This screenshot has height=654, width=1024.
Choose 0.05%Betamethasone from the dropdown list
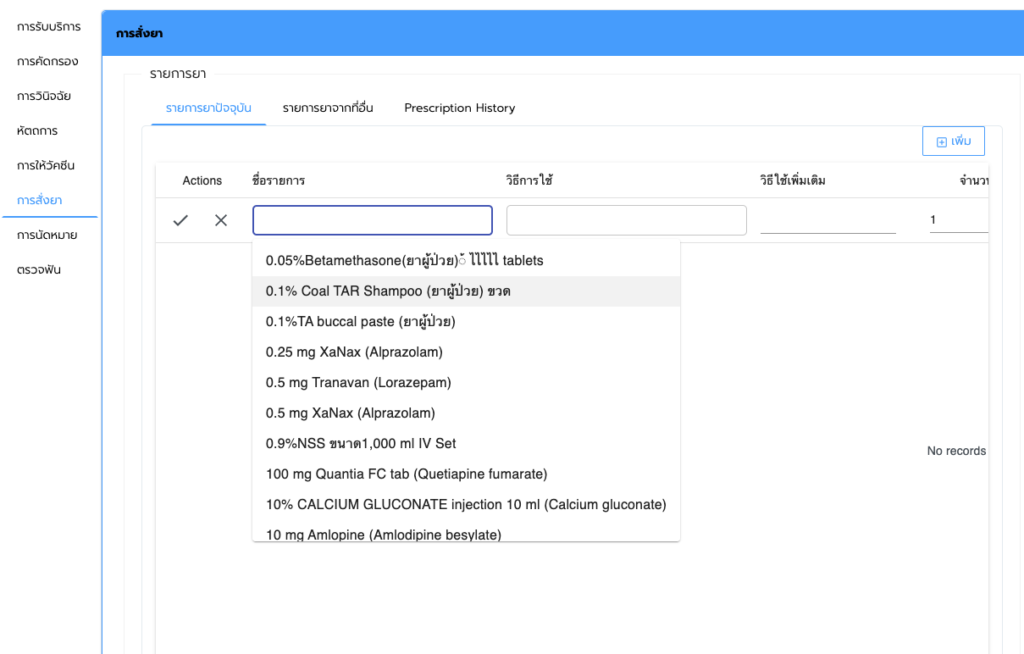(404, 260)
